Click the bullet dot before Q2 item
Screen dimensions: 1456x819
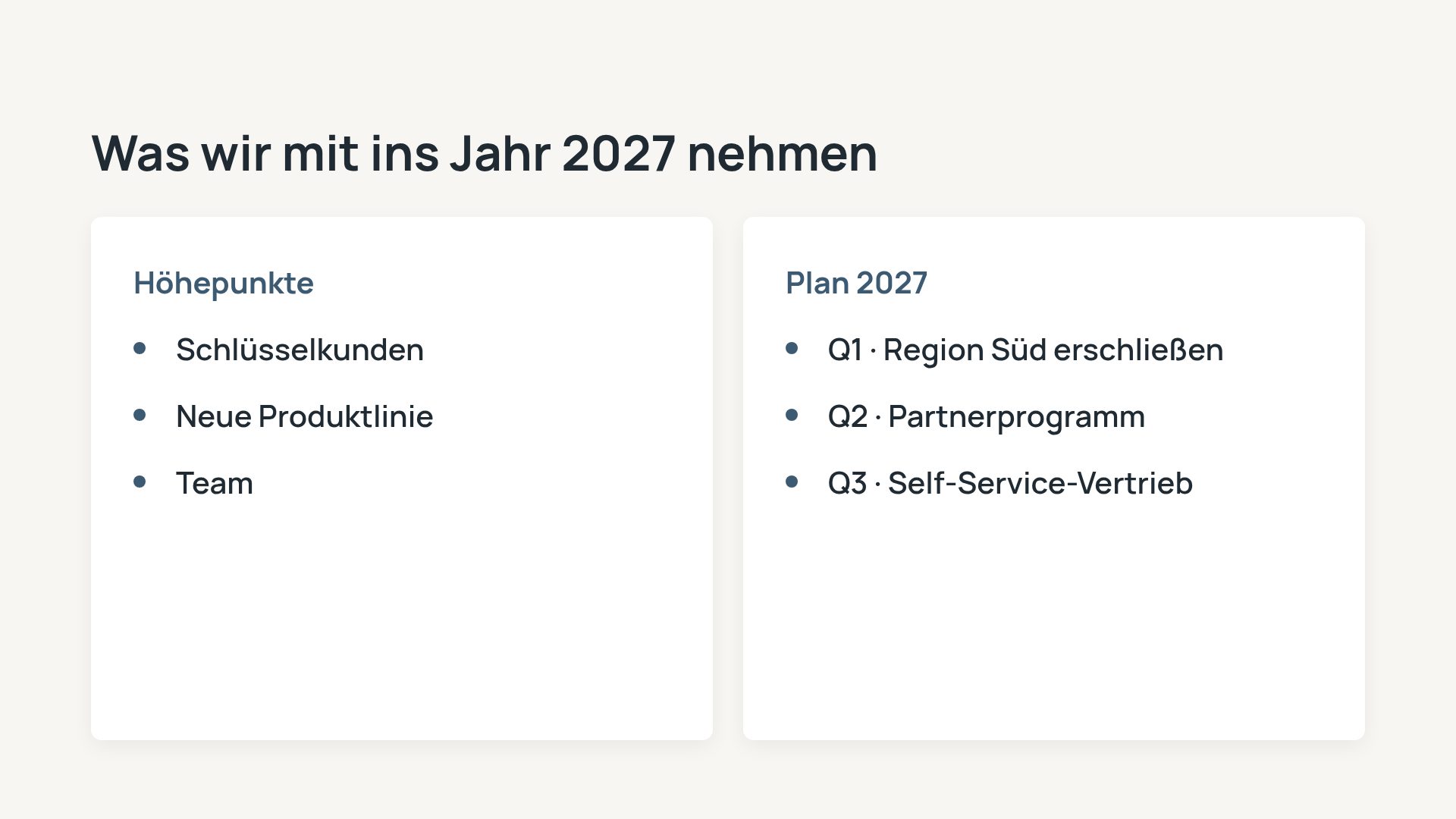792,415
